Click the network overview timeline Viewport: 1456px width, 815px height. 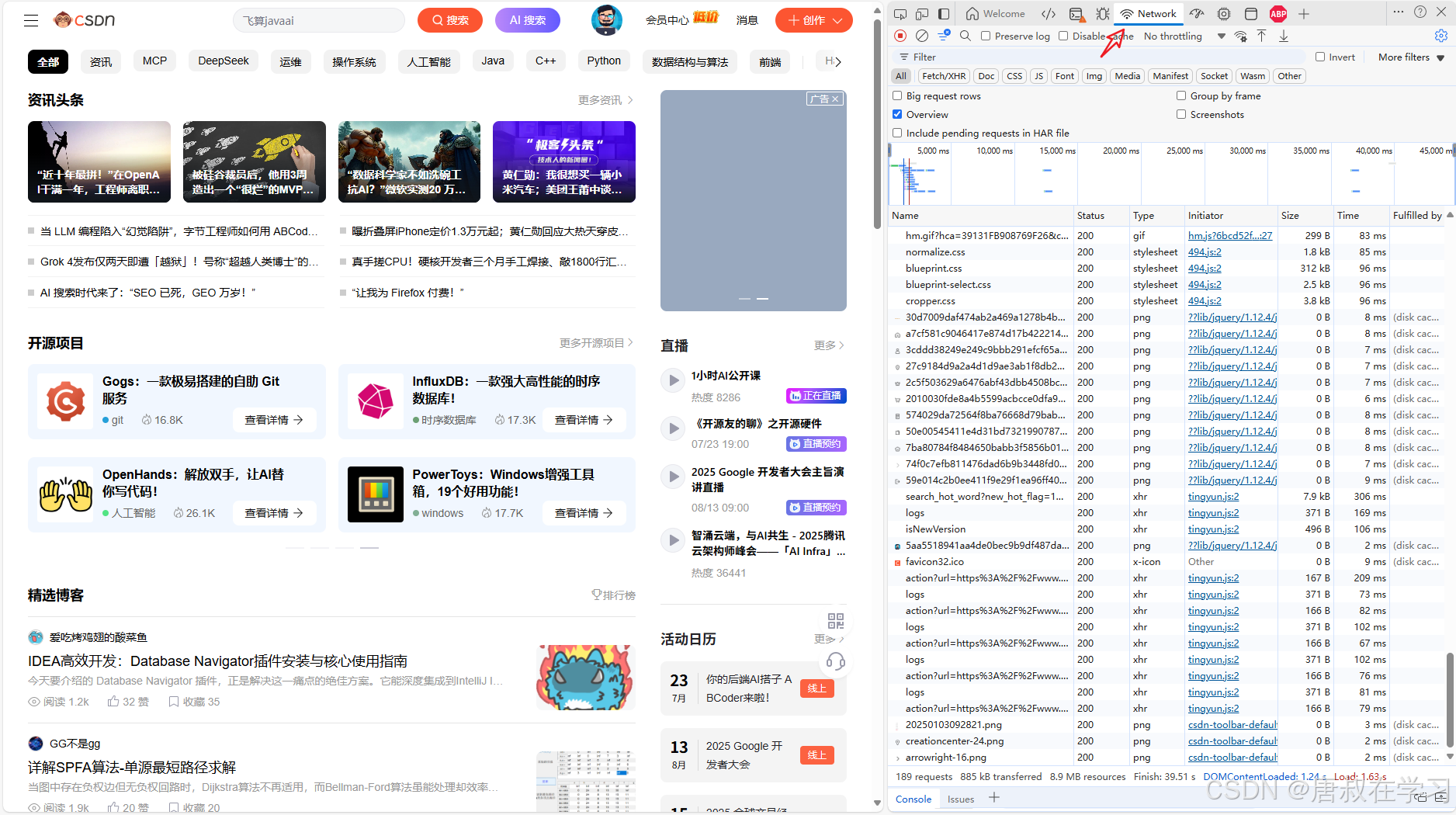click(1171, 173)
